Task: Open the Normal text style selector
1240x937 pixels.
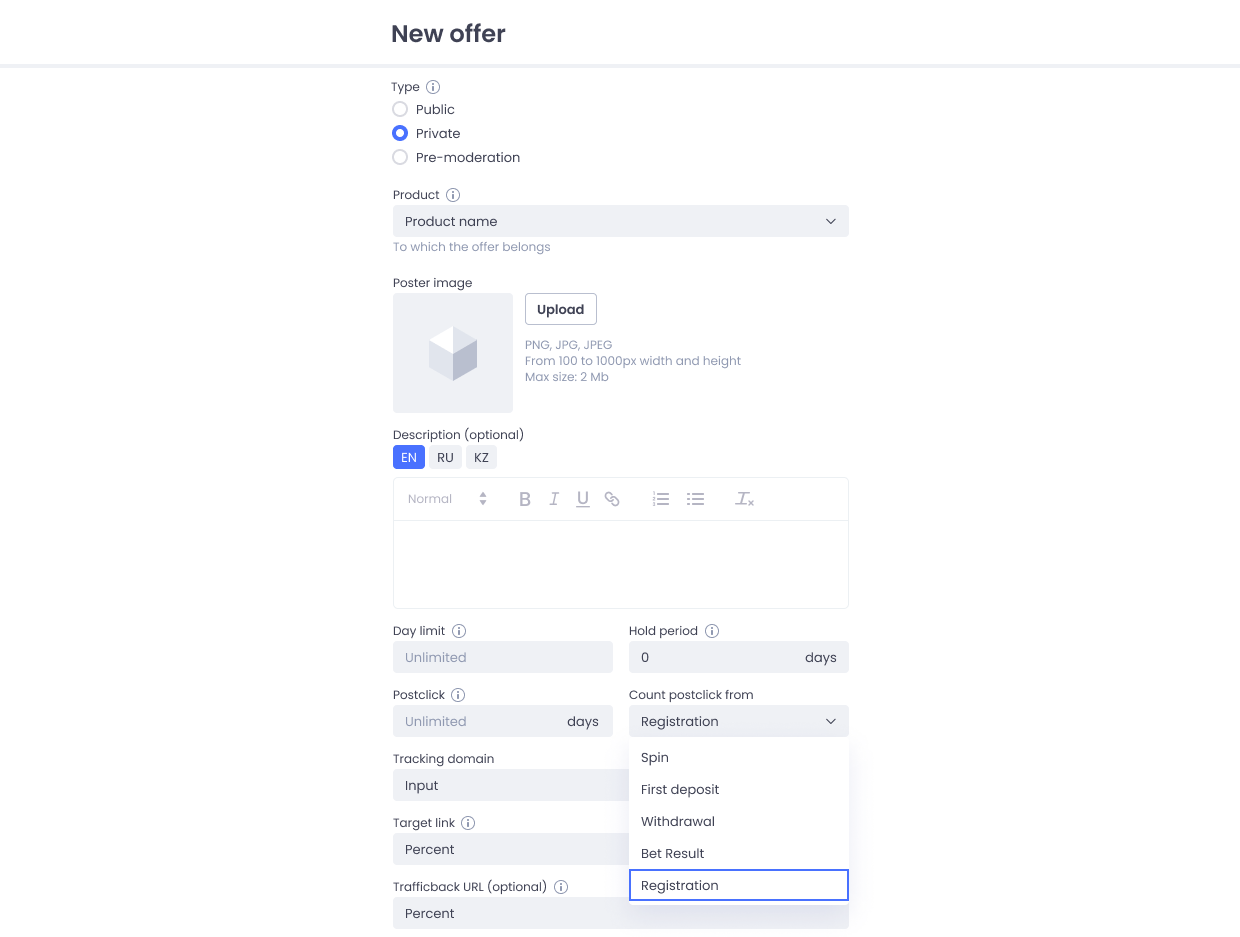Action: (x=447, y=499)
